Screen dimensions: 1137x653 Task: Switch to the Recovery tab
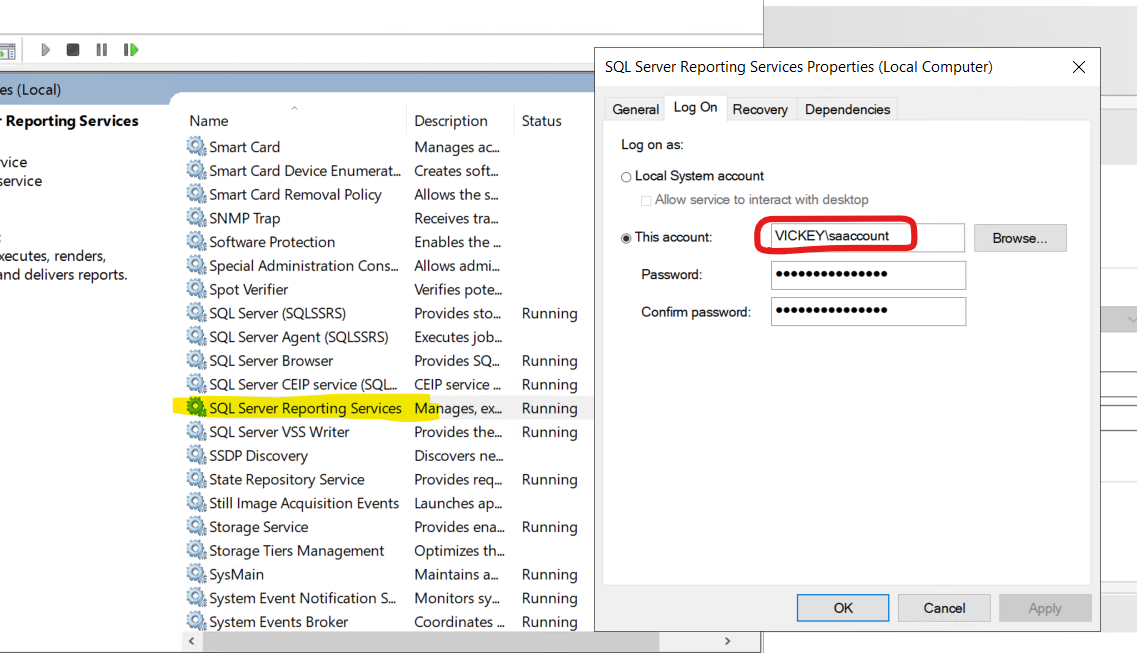point(760,108)
